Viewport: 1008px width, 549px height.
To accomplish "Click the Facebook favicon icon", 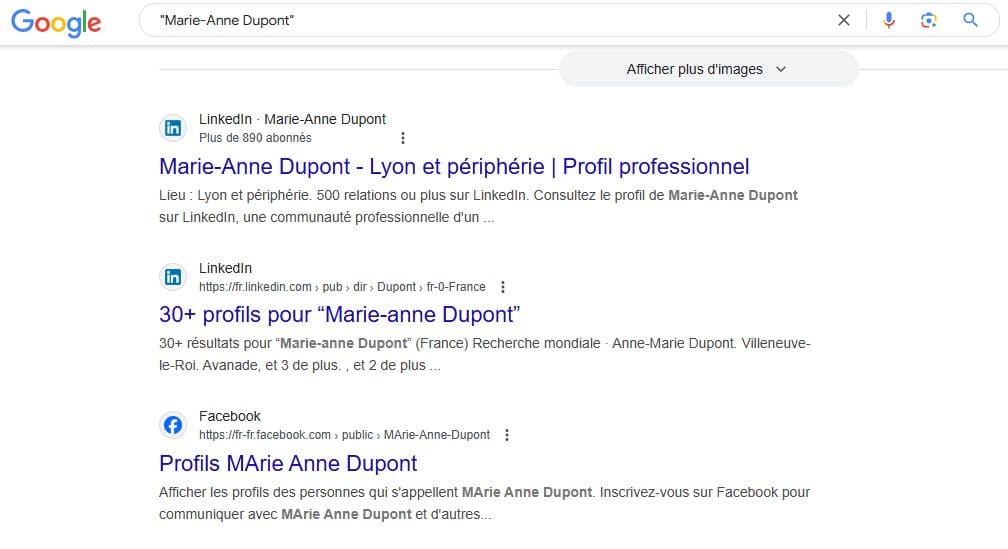I will point(173,425).
